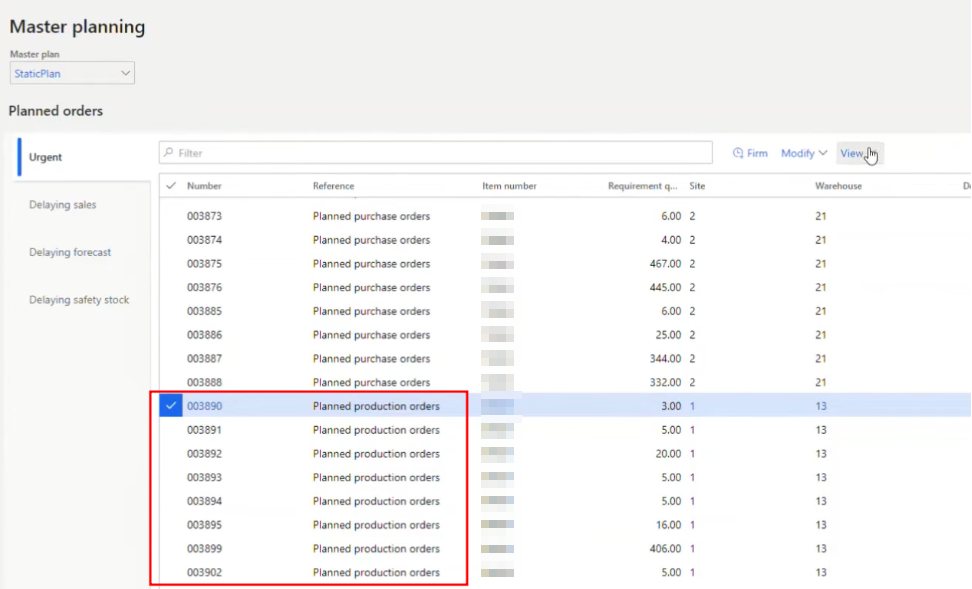Uncheck the selected row 003890 checkbox

tap(171, 405)
